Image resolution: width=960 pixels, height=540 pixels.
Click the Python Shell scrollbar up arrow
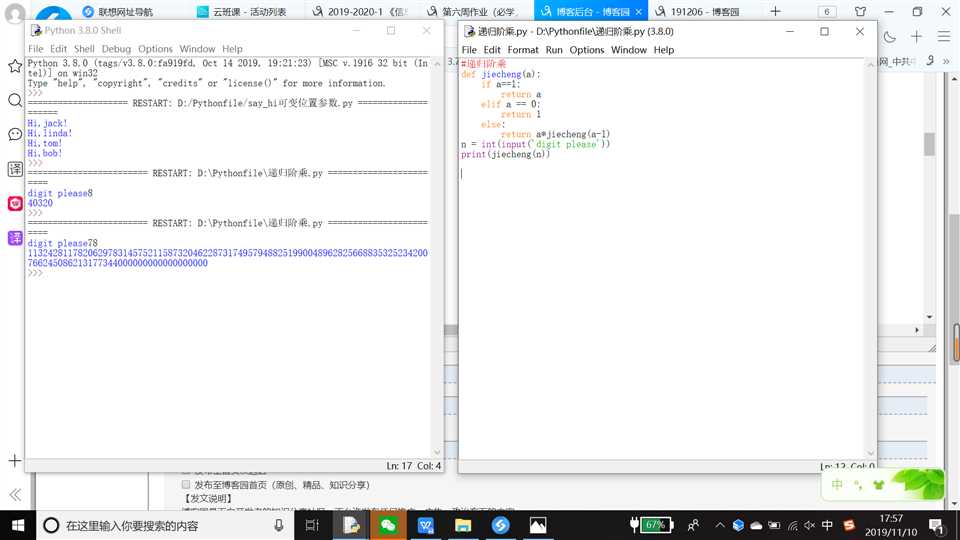[437, 64]
